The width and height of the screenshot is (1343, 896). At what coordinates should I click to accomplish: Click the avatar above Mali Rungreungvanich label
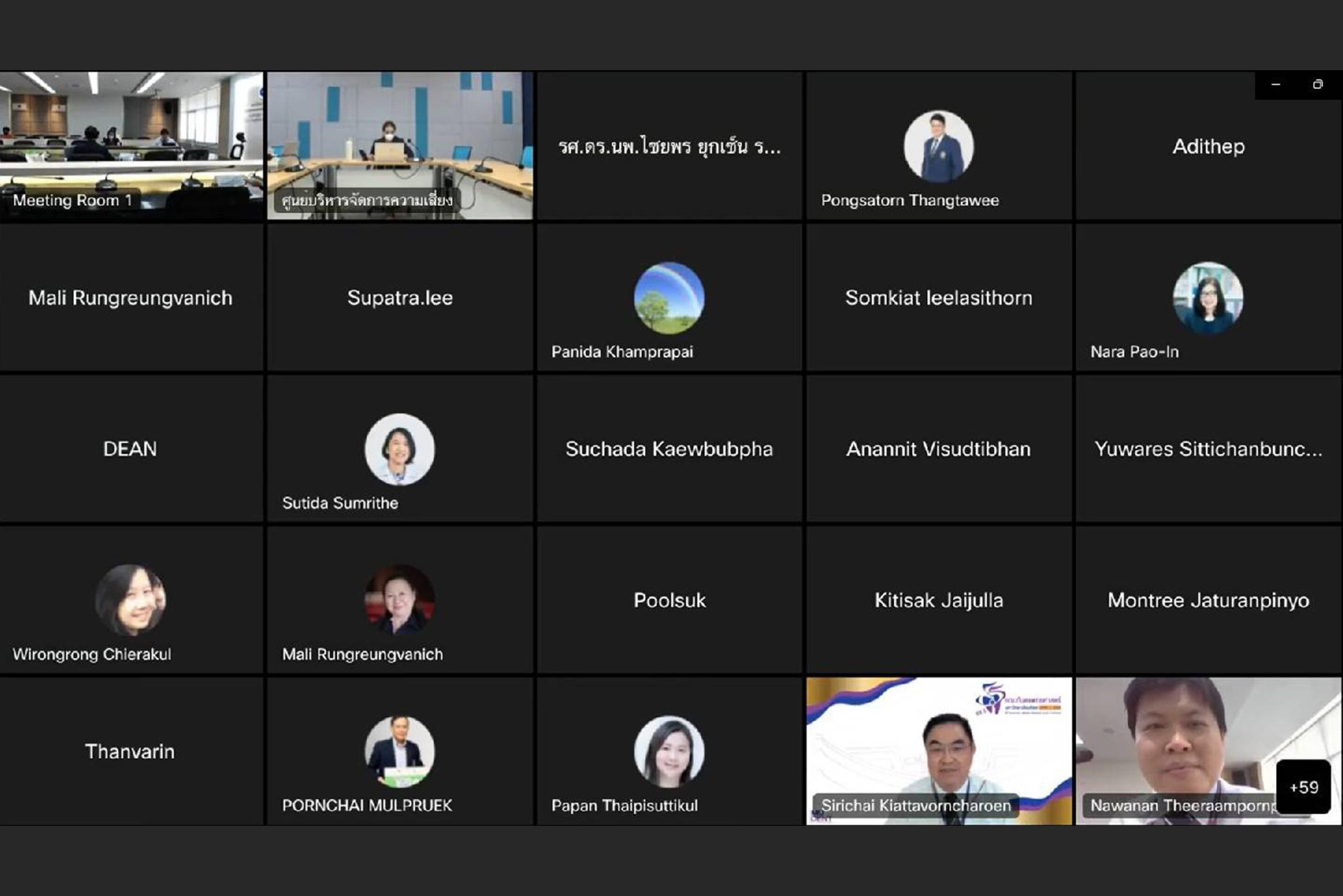pyautogui.click(x=399, y=600)
